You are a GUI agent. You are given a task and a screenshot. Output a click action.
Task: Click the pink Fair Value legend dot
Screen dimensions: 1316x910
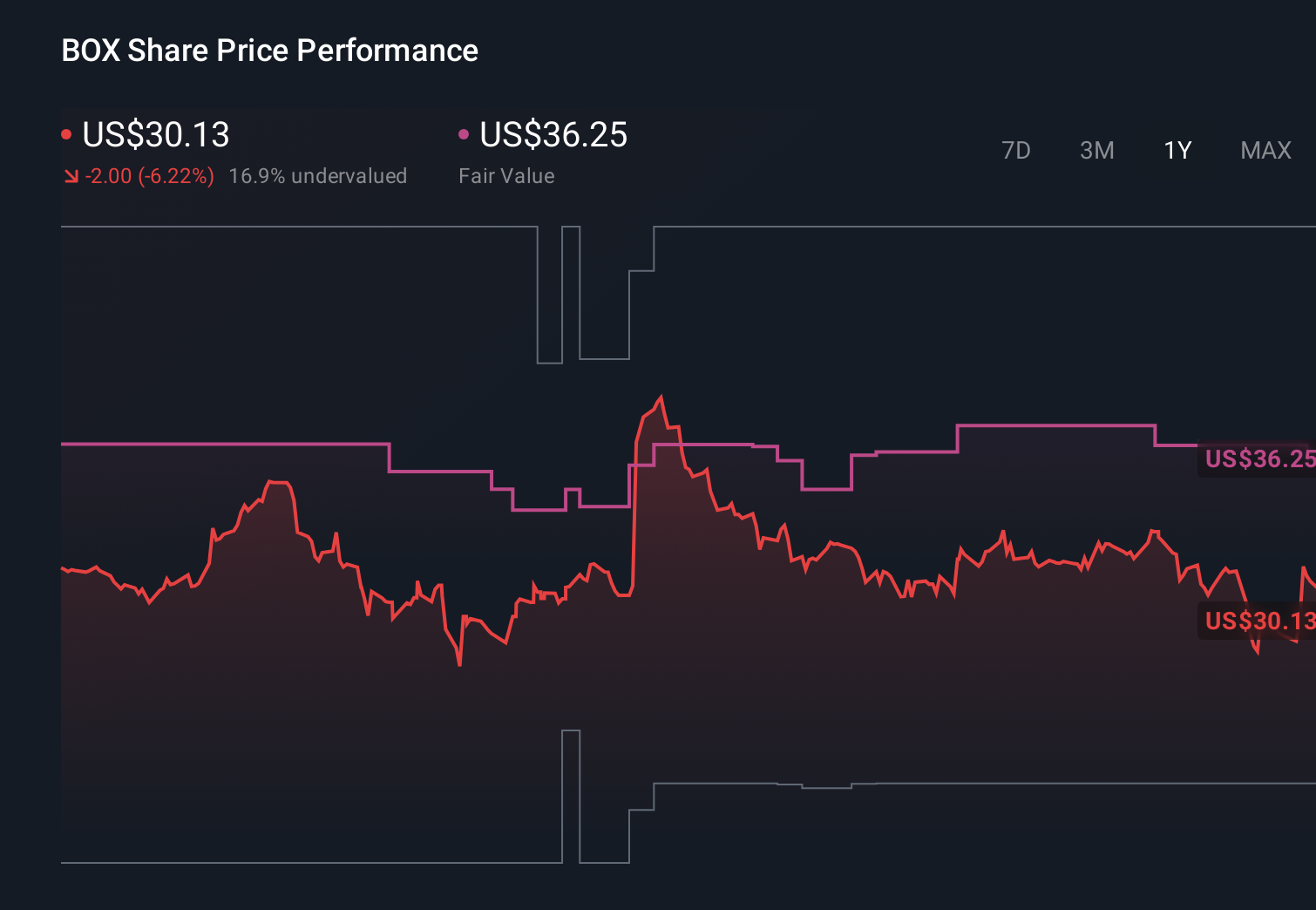tap(465, 133)
